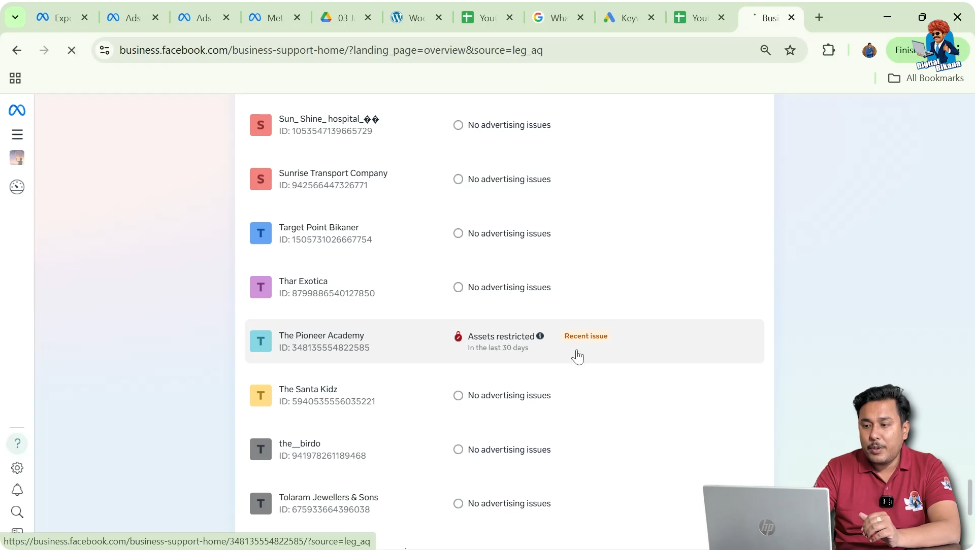
Task: Open the Chrome profile avatar
Action: tap(869, 50)
